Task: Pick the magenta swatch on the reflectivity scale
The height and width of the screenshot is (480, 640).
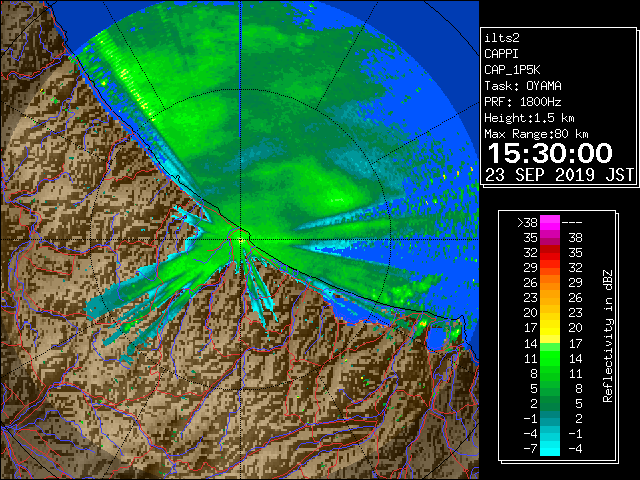Action: pyautogui.click(x=550, y=223)
